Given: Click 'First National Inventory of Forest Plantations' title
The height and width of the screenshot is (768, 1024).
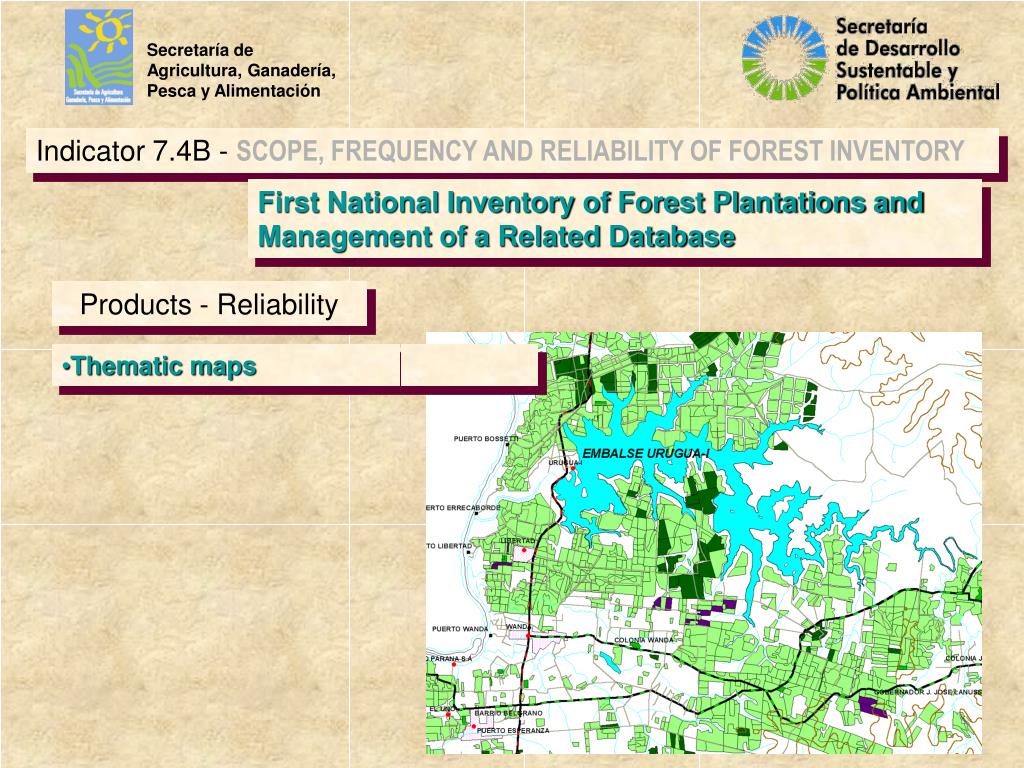Looking at the screenshot, I should 591,219.
